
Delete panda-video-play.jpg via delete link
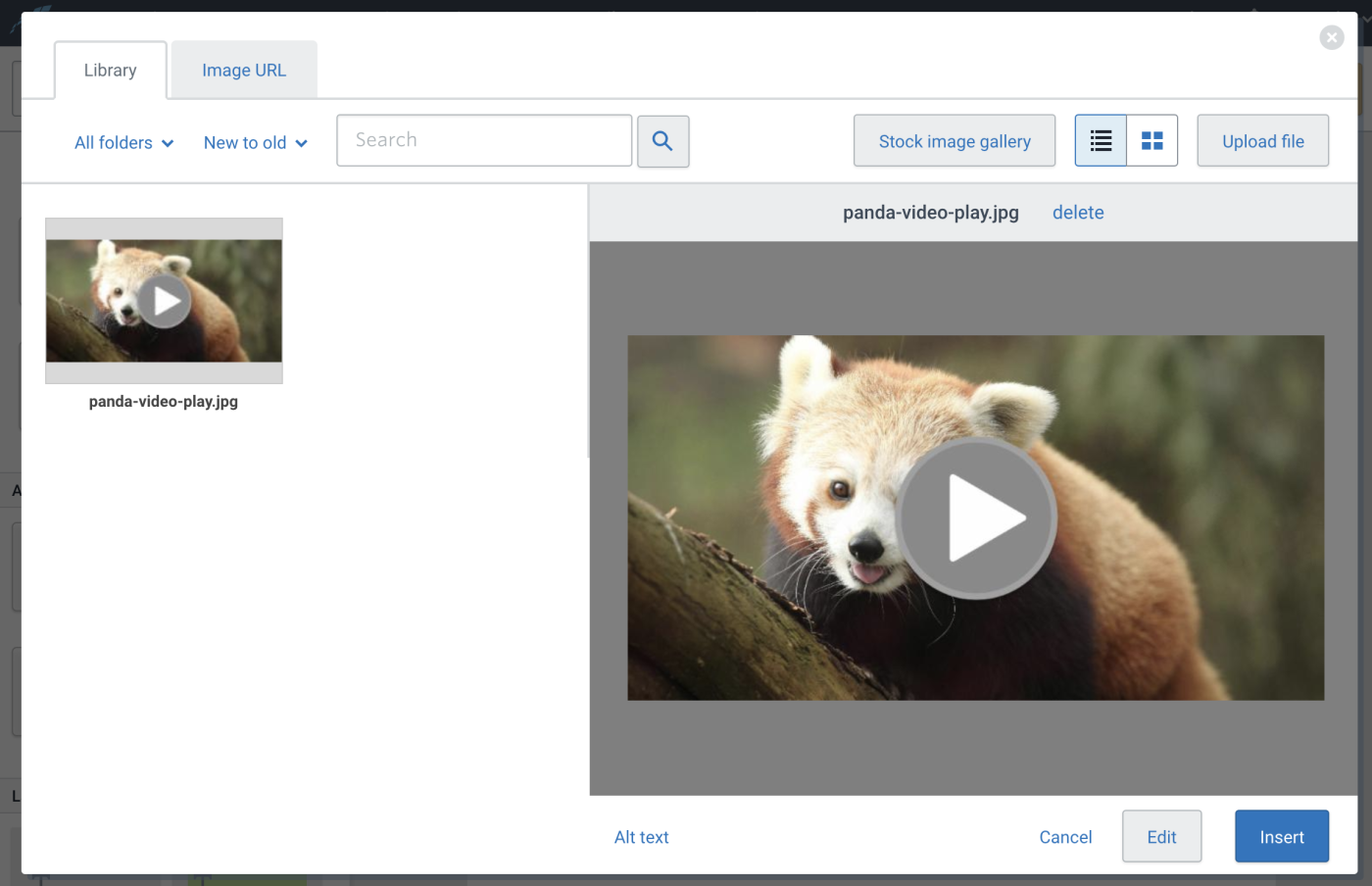point(1078,213)
